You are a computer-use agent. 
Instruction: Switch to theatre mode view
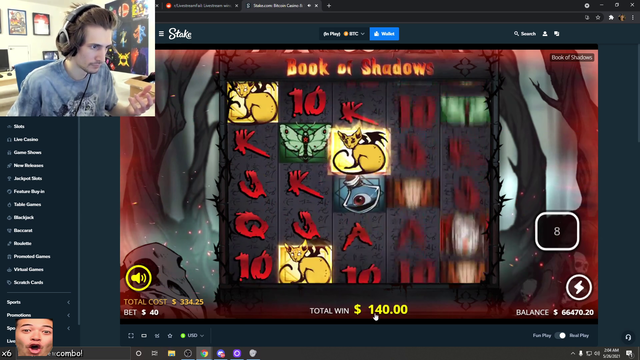pyautogui.click(x=144, y=336)
